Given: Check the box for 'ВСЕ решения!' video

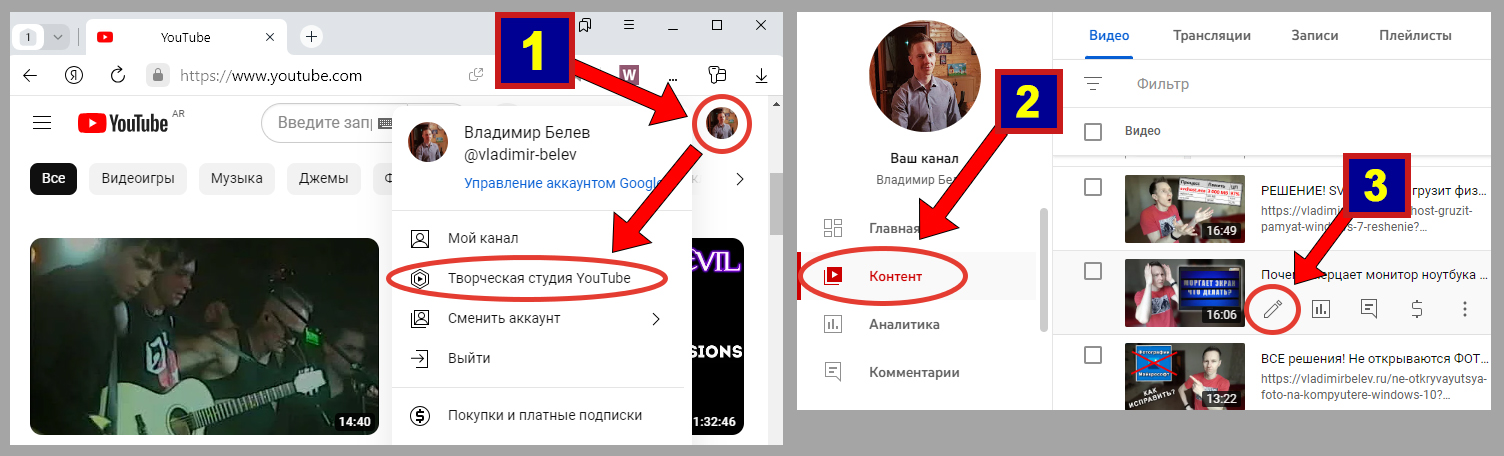Looking at the screenshot, I should pos(1093,355).
